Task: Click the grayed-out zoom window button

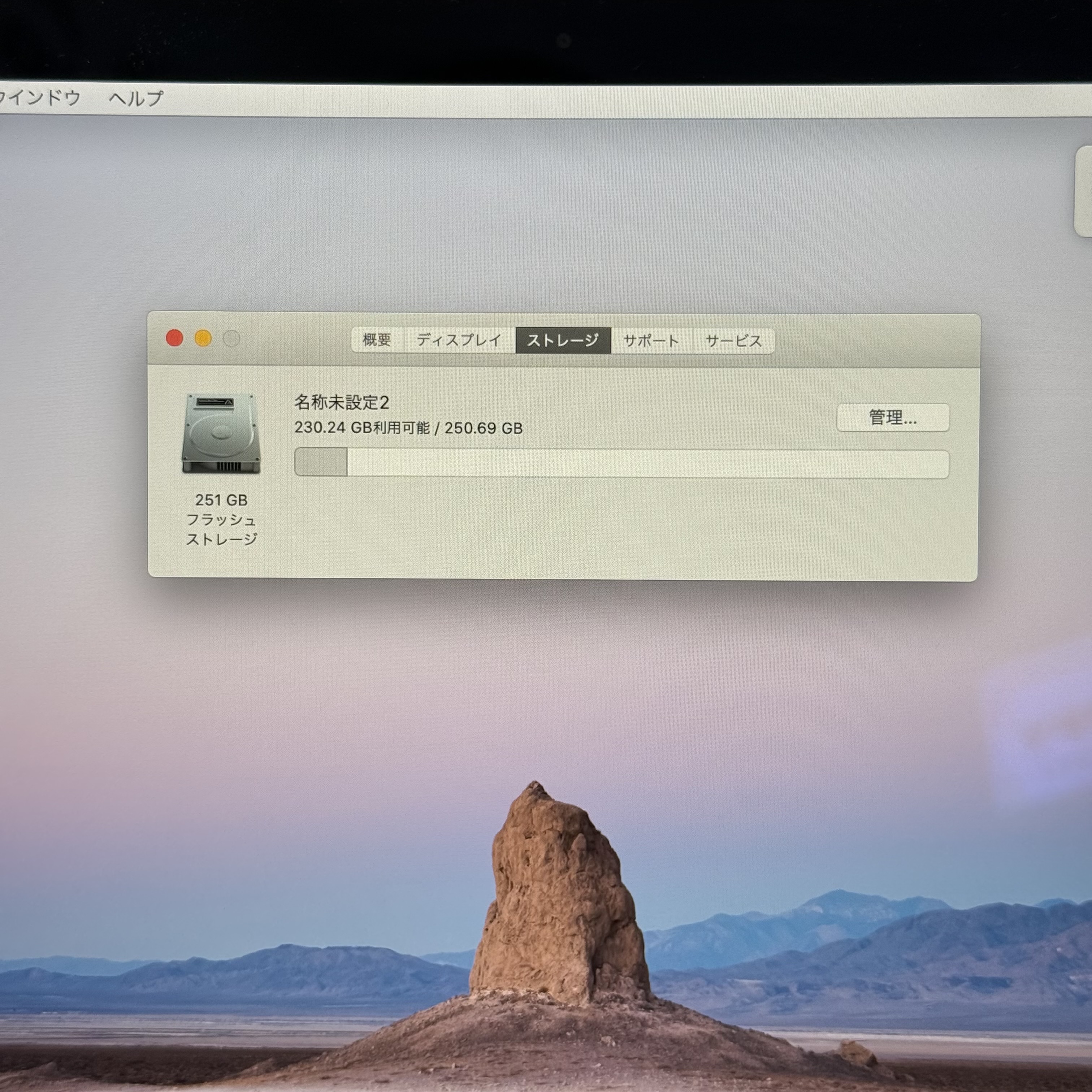Action: coord(232,339)
